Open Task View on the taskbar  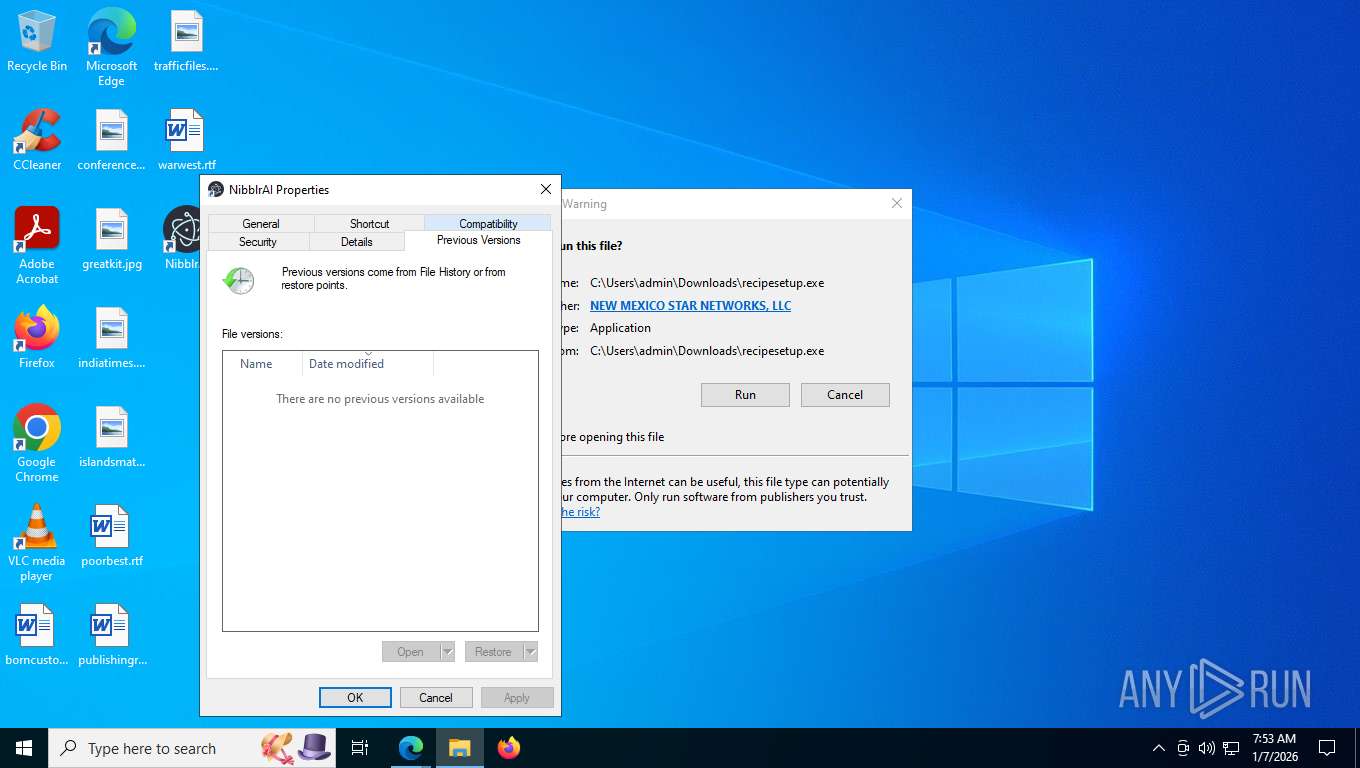click(360, 748)
